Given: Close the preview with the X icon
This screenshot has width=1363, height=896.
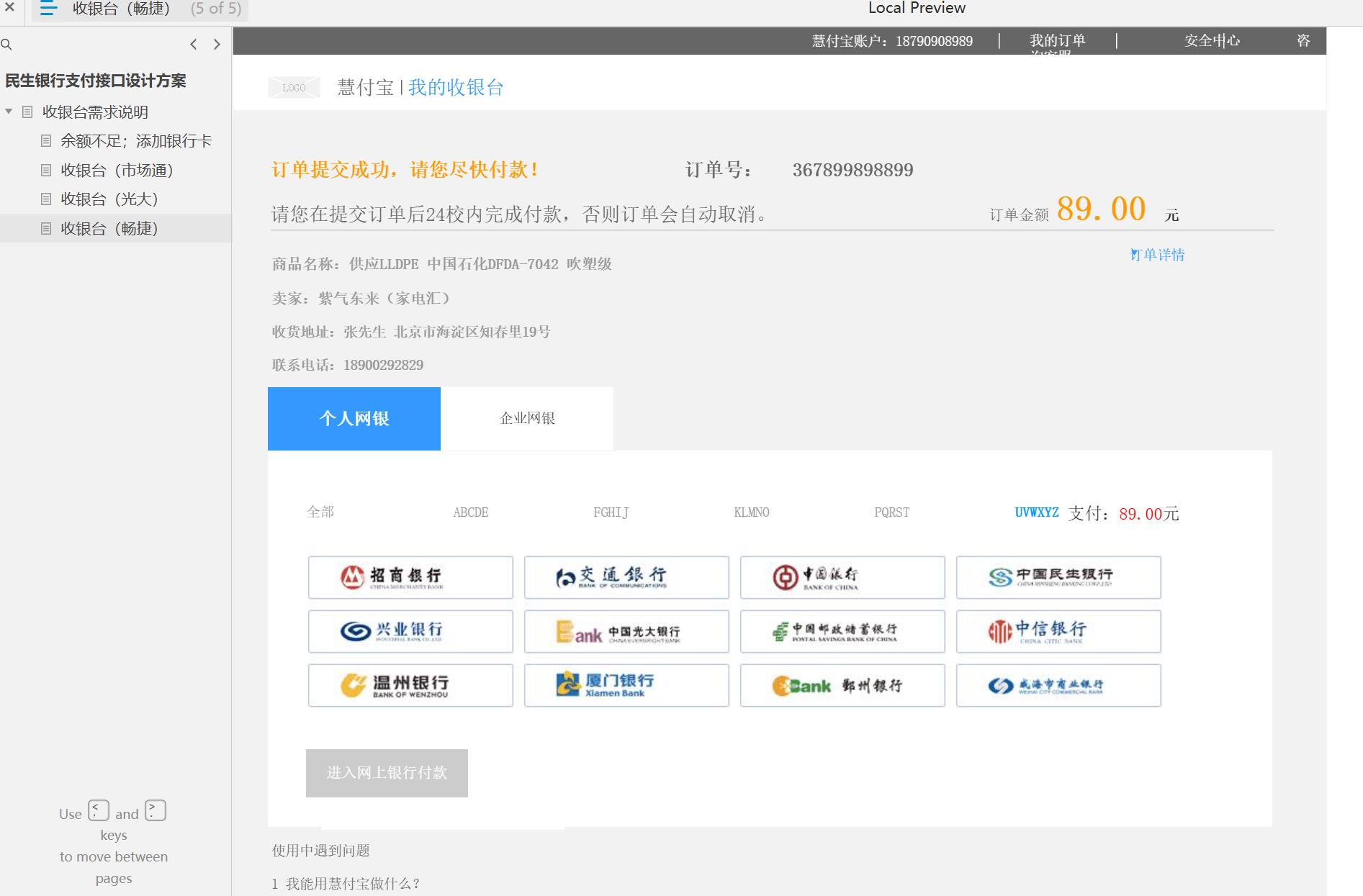Looking at the screenshot, I should point(9,8).
